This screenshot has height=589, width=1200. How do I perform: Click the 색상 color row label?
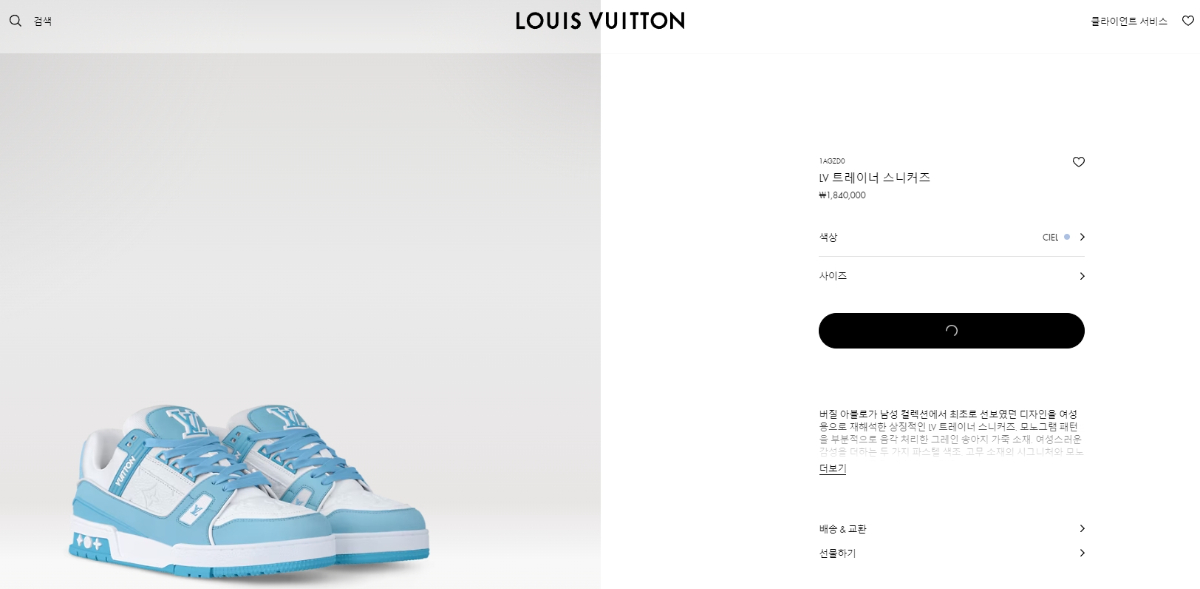pyautogui.click(x=828, y=237)
